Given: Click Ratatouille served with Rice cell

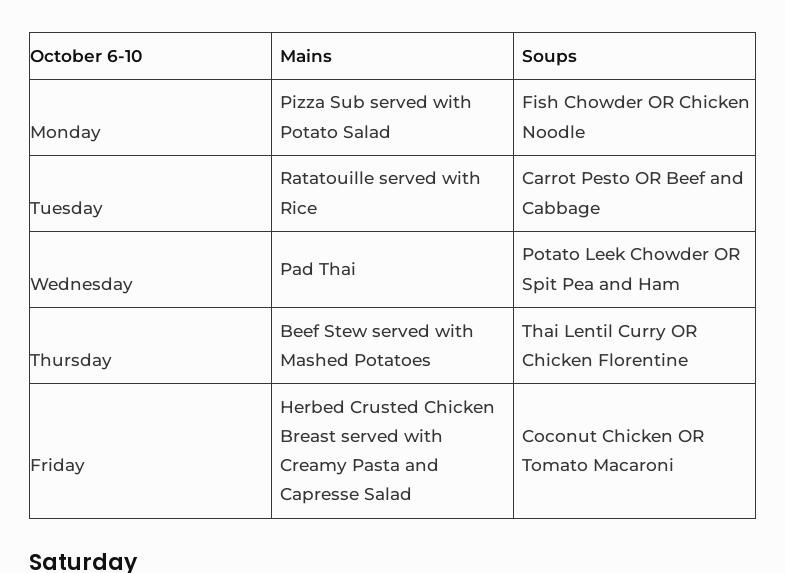Looking at the screenshot, I should click(x=392, y=194).
